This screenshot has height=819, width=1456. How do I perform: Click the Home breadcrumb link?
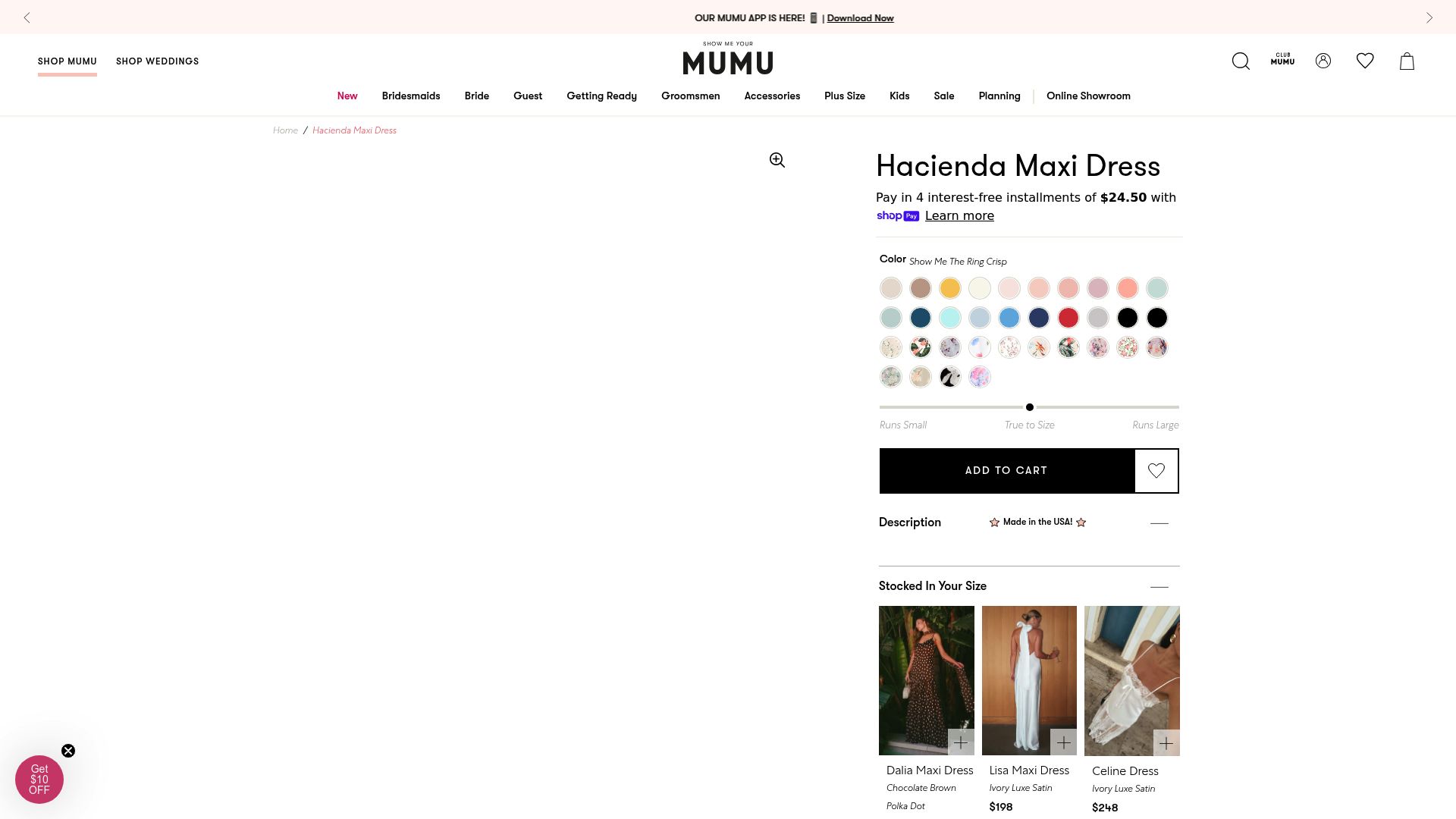(x=285, y=130)
